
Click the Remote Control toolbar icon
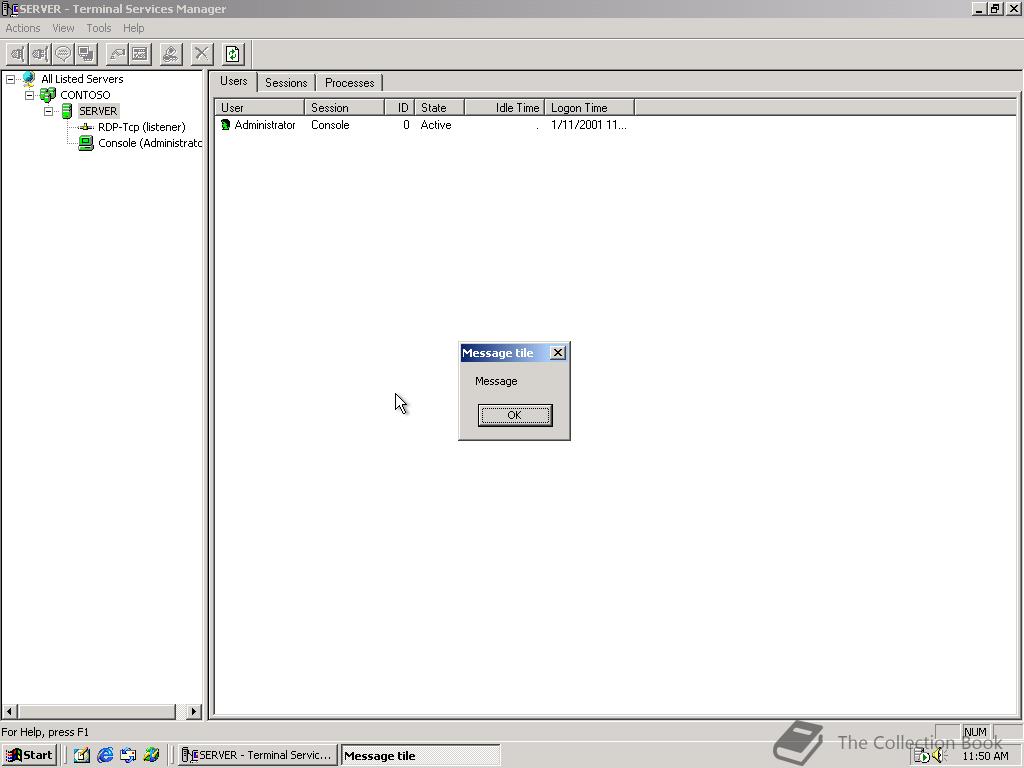point(86,54)
